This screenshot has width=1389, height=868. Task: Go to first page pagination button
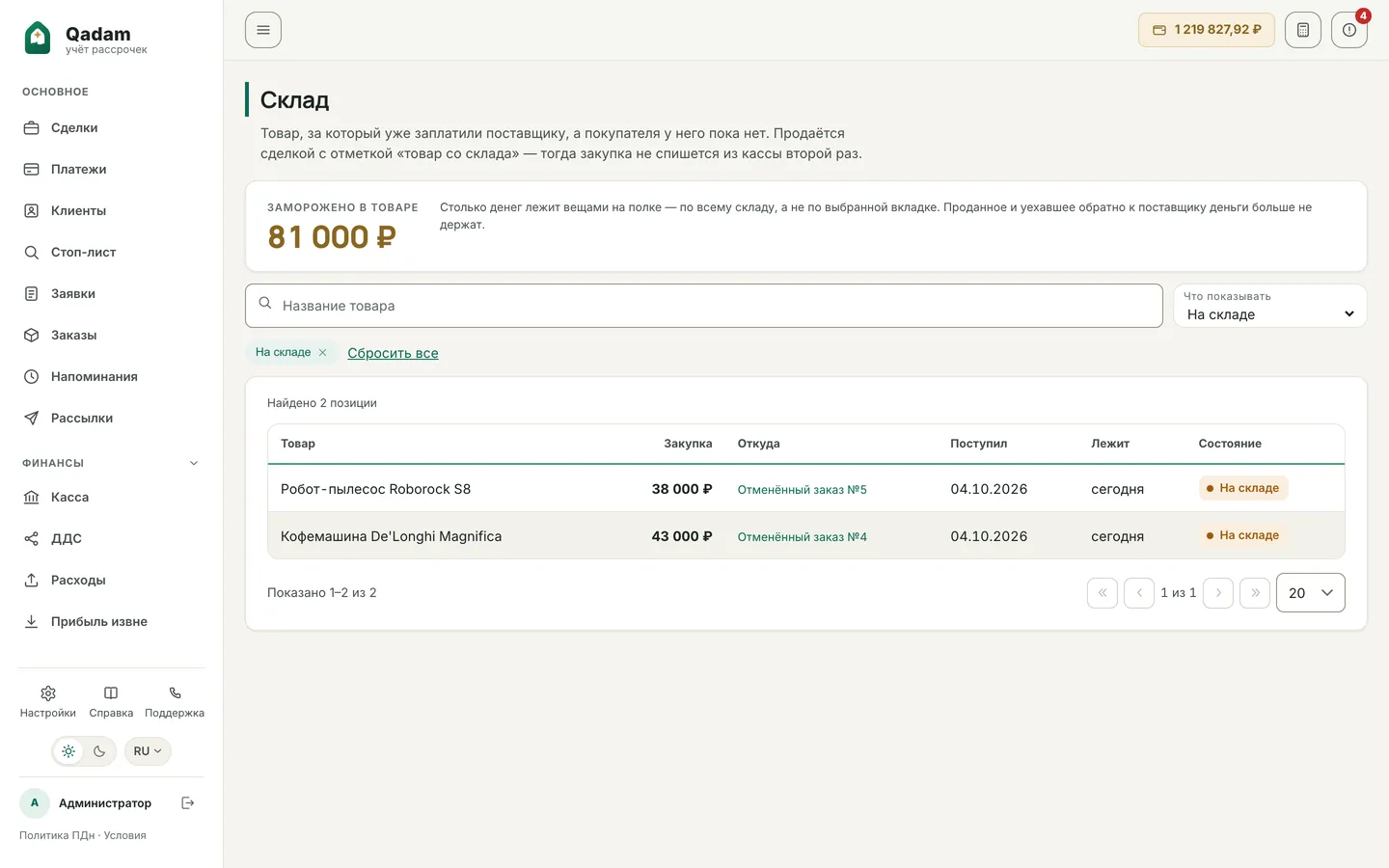click(x=1103, y=593)
